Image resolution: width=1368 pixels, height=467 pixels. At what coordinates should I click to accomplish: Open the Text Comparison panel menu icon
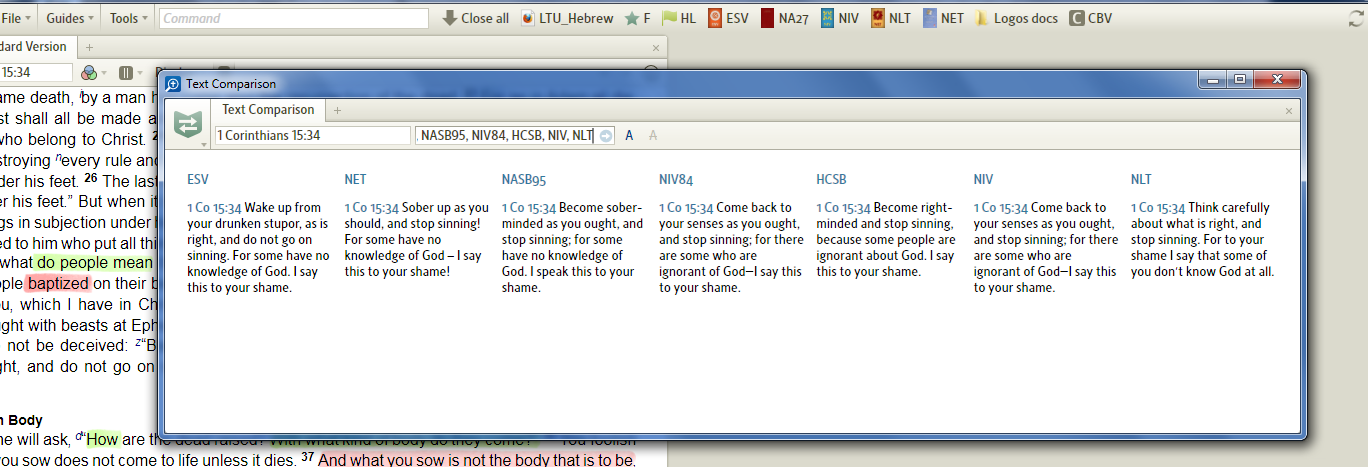coord(190,125)
